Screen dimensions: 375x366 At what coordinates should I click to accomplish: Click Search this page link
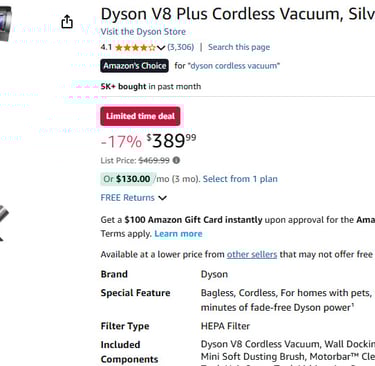point(239,47)
